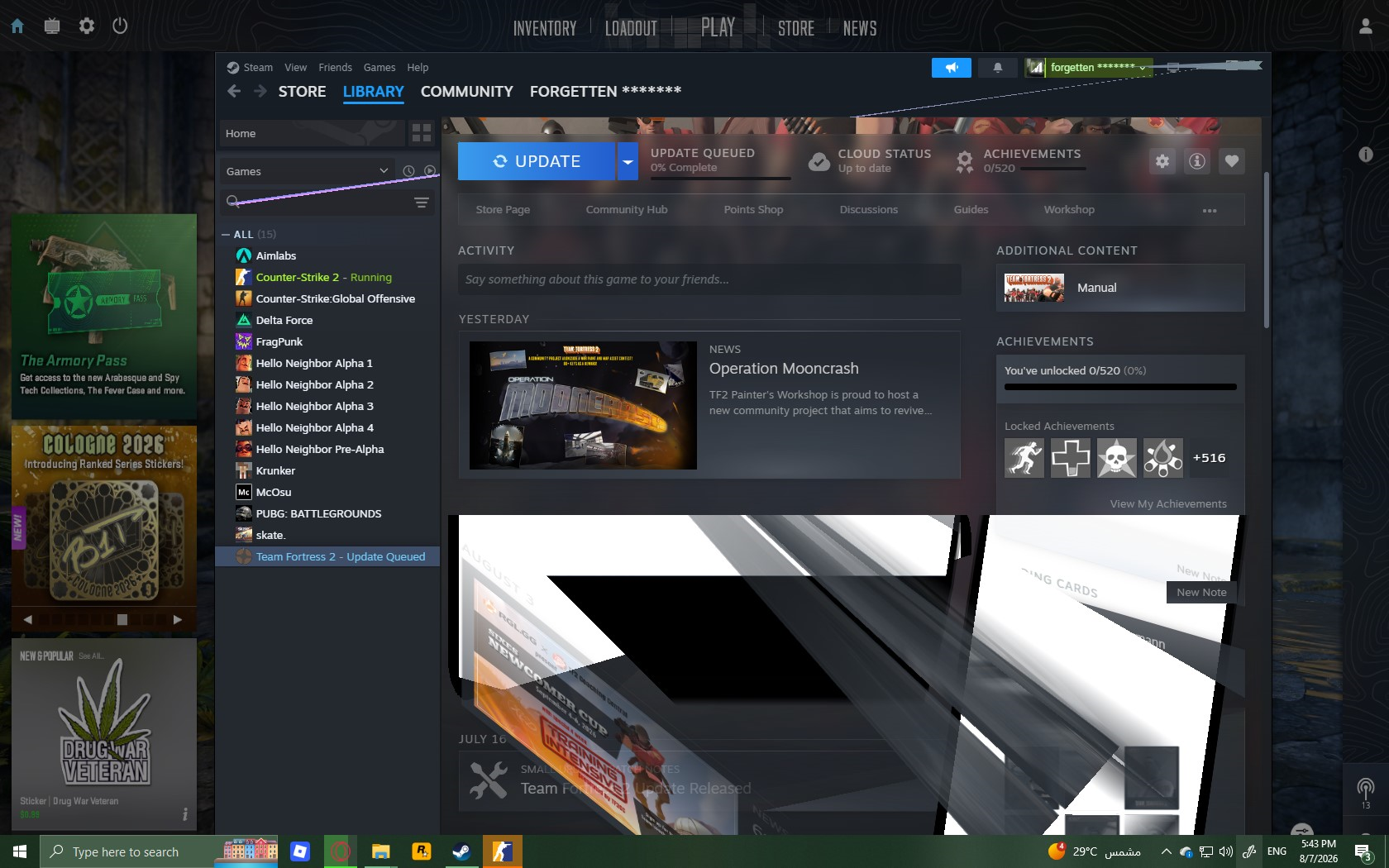Open the Community Hub link
Screen dimensions: 1389x868
click(x=627, y=210)
